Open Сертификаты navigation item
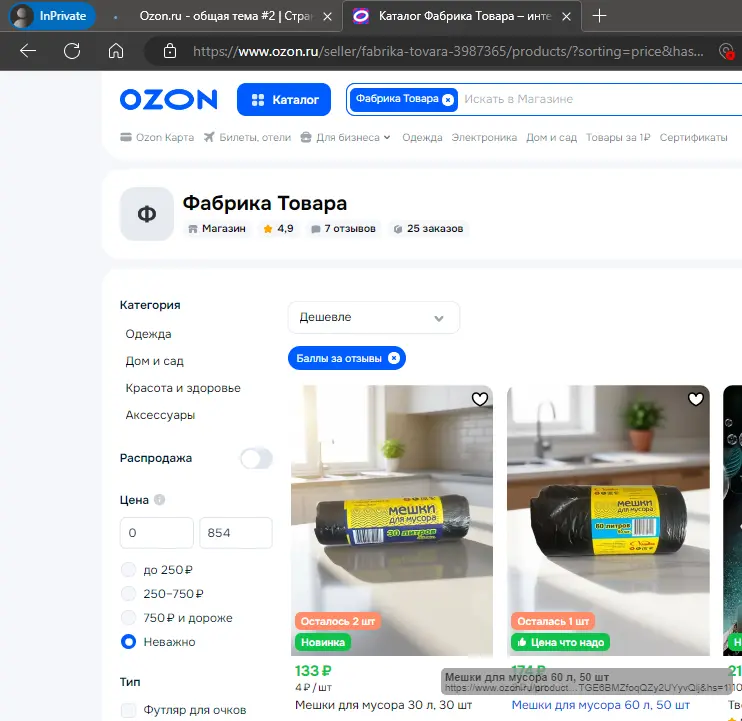742x721 pixels. 693,137
